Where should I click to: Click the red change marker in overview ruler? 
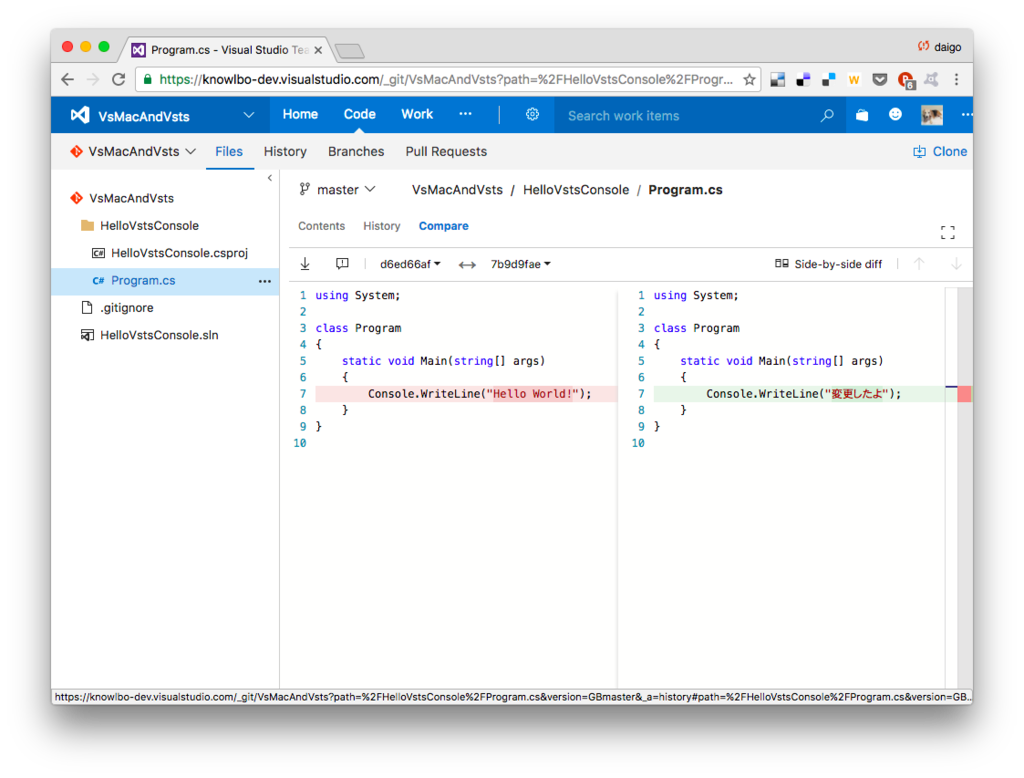(x=964, y=394)
